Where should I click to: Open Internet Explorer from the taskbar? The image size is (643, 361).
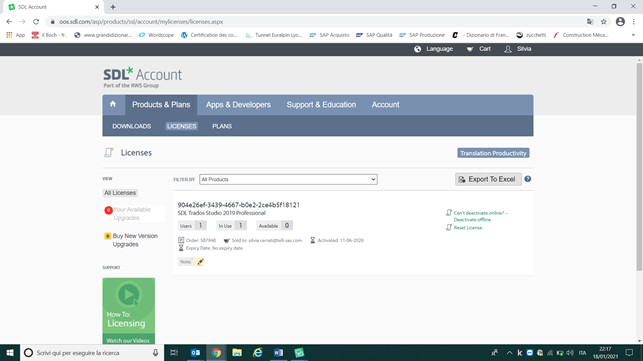[258, 353]
